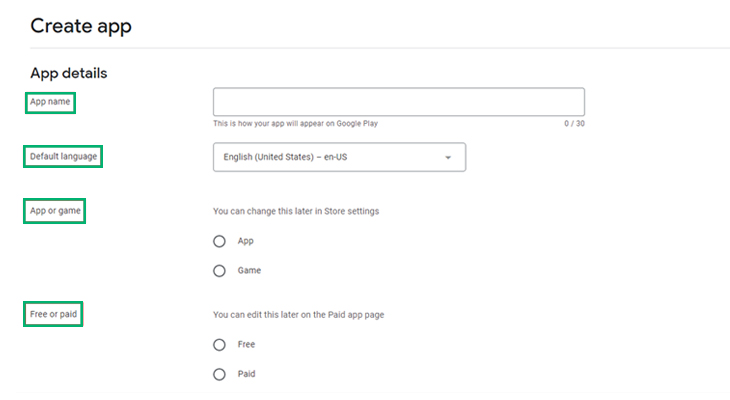Click the App name text field
The height and width of the screenshot is (400, 730).
[399, 102]
